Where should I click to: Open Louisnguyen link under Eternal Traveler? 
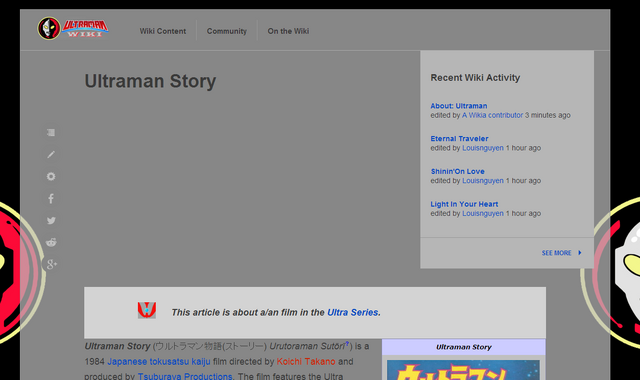pos(483,148)
